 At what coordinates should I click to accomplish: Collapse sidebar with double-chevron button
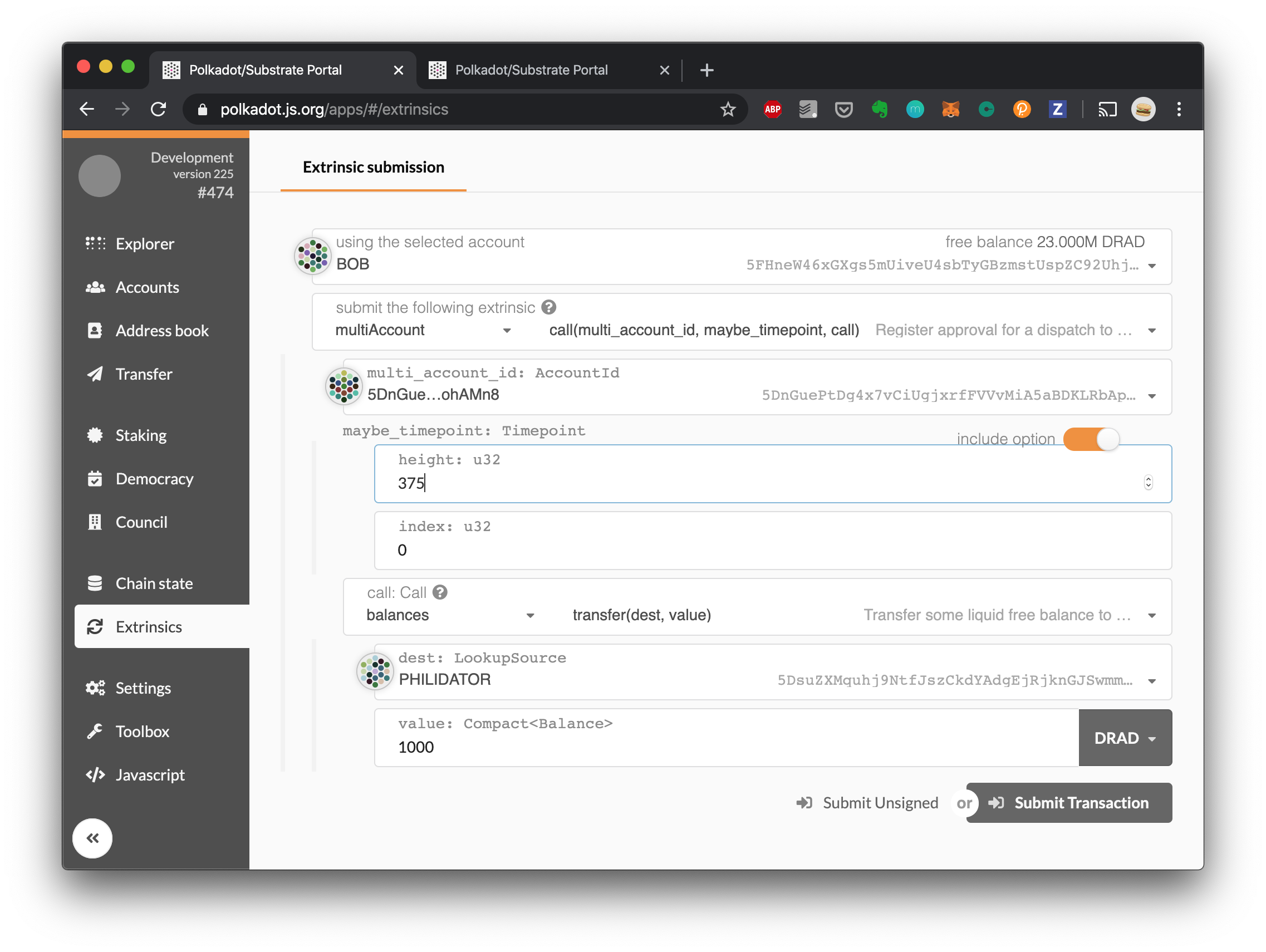(92, 838)
